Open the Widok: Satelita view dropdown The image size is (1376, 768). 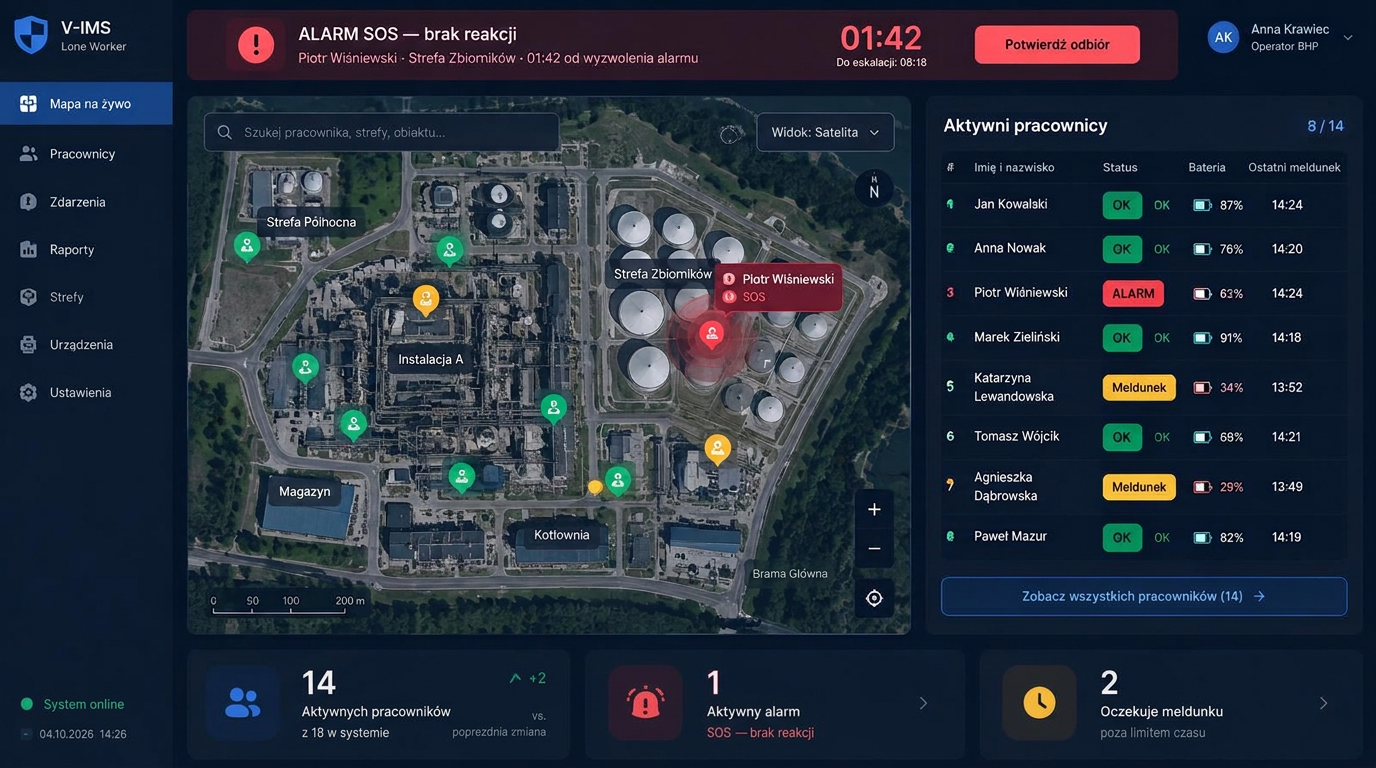(x=825, y=132)
